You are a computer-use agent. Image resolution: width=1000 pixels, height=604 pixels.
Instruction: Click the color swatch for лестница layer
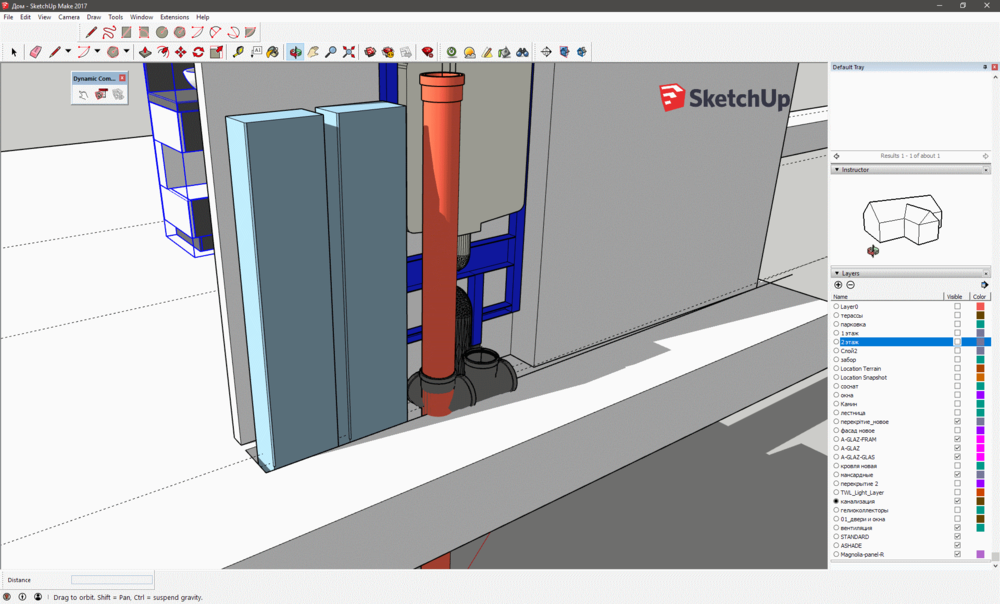[980, 413]
